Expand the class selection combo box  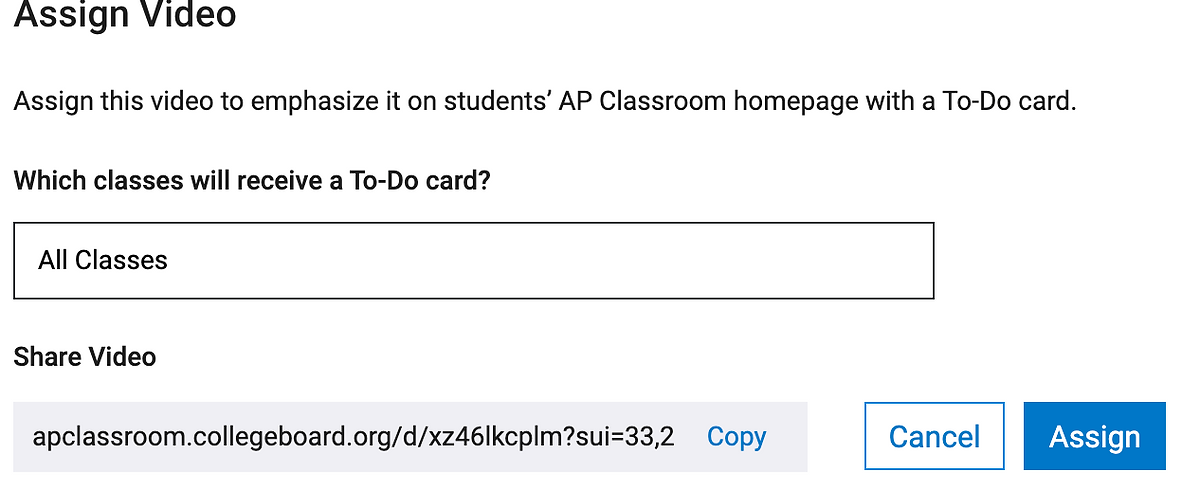[x=473, y=260]
